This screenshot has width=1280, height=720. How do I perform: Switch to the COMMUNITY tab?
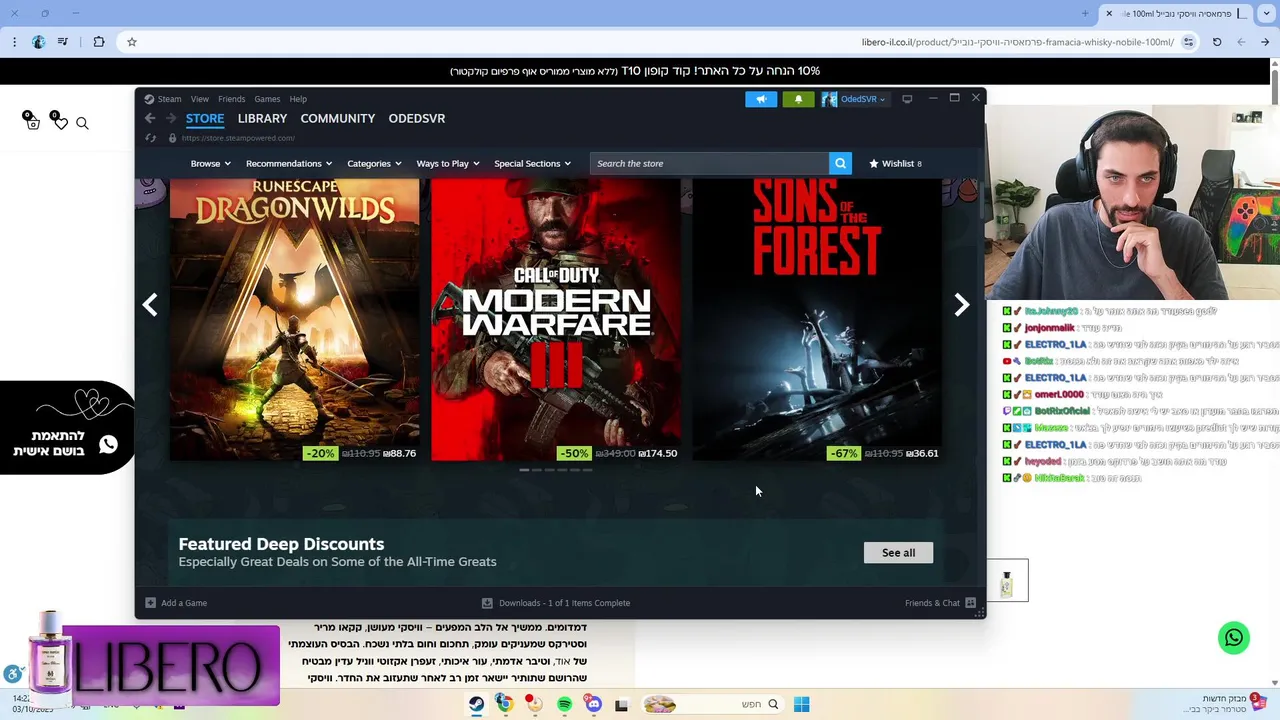click(x=338, y=118)
